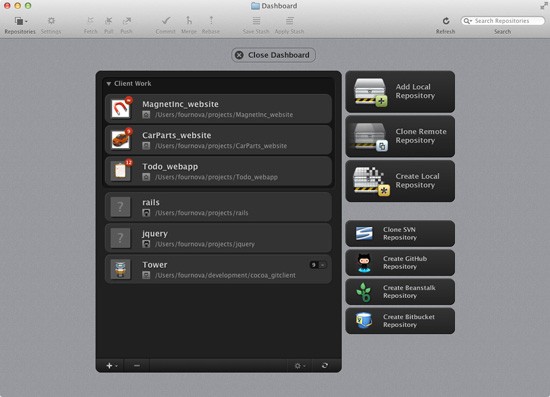550x397 pixels.
Task: Click the Refresh icon in toolbar
Action: (445, 21)
